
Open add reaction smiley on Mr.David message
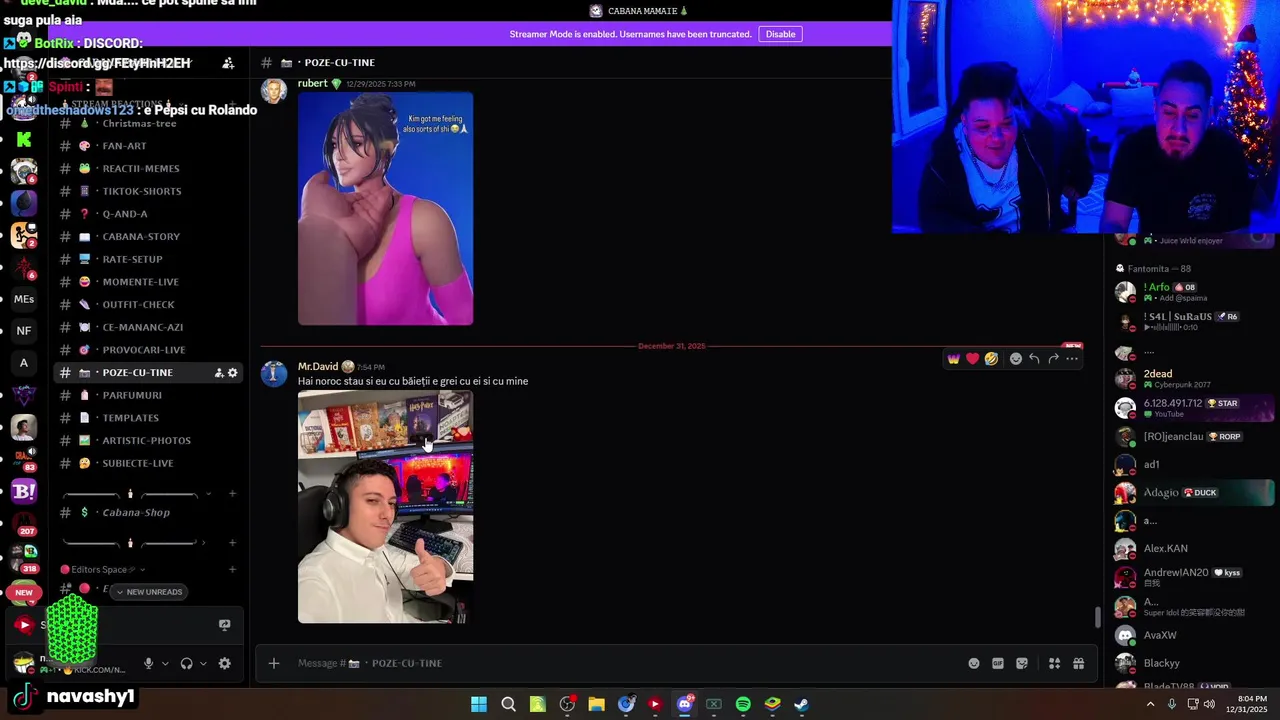point(1016,358)
